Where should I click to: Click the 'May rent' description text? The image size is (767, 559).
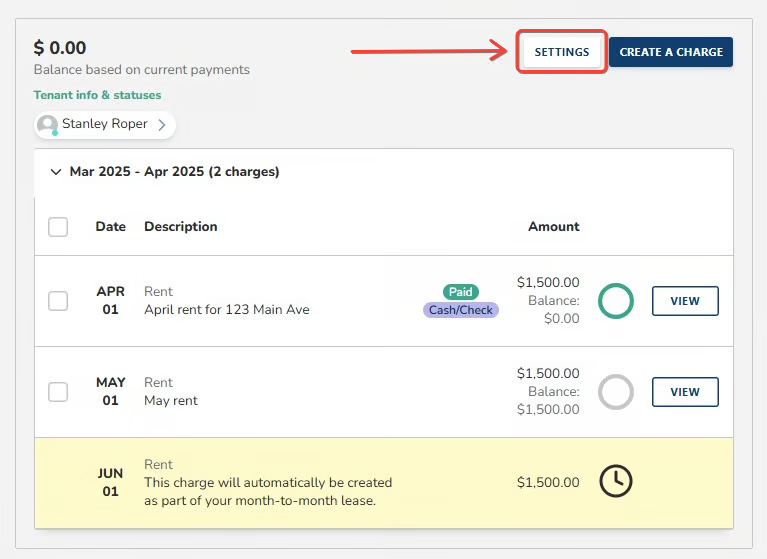[x=171, y=401]
